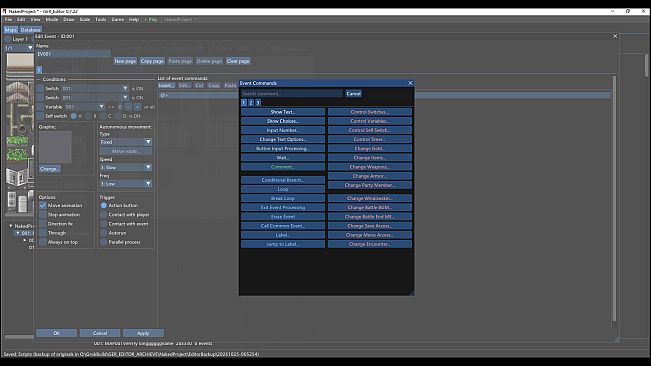The width and height of the screenshot is (651, 366).
Task: Select the Break Loop command
Action: tap(283, 198)
